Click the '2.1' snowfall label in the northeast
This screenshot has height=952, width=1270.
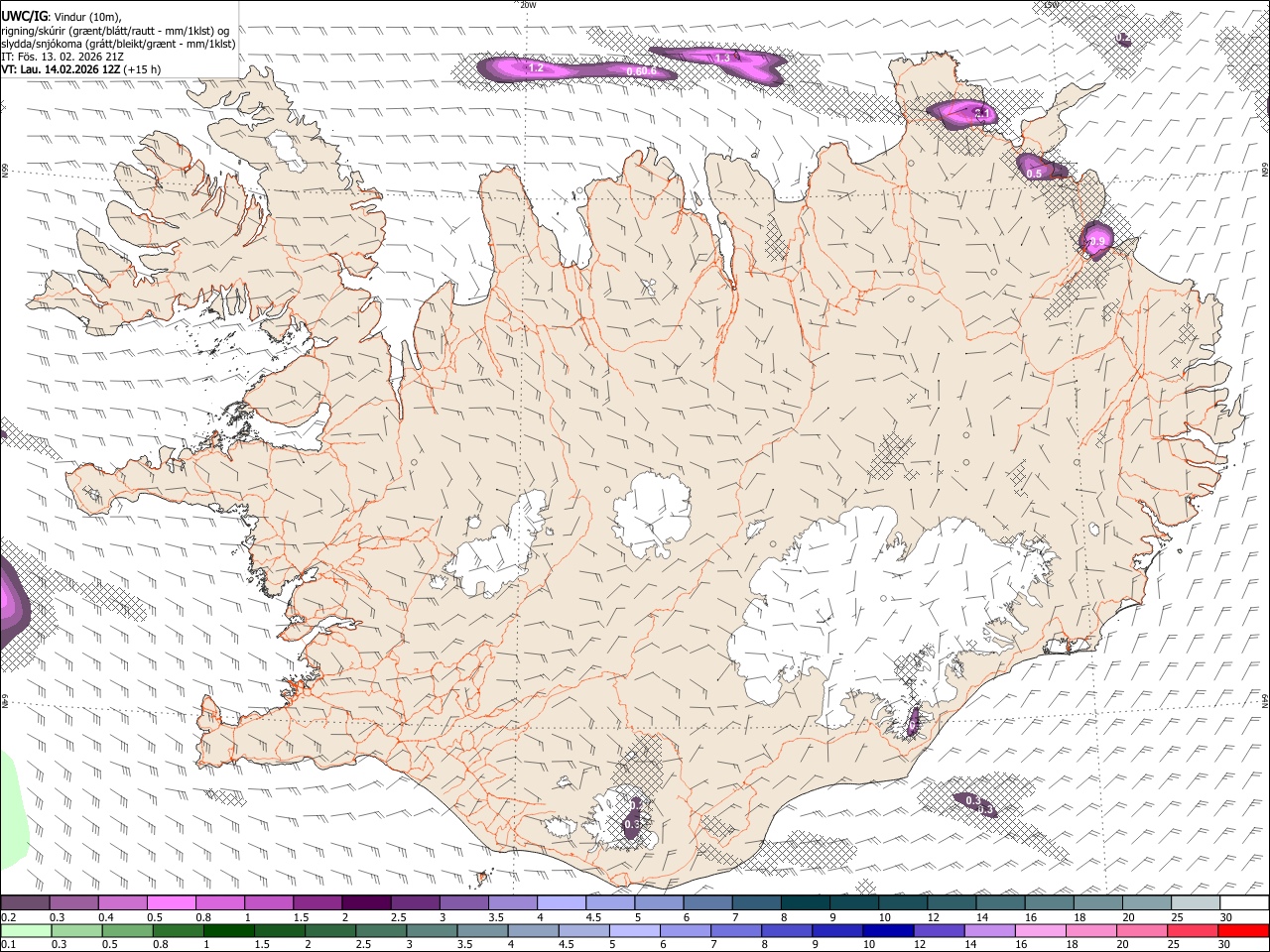click(x=981, y=115)
